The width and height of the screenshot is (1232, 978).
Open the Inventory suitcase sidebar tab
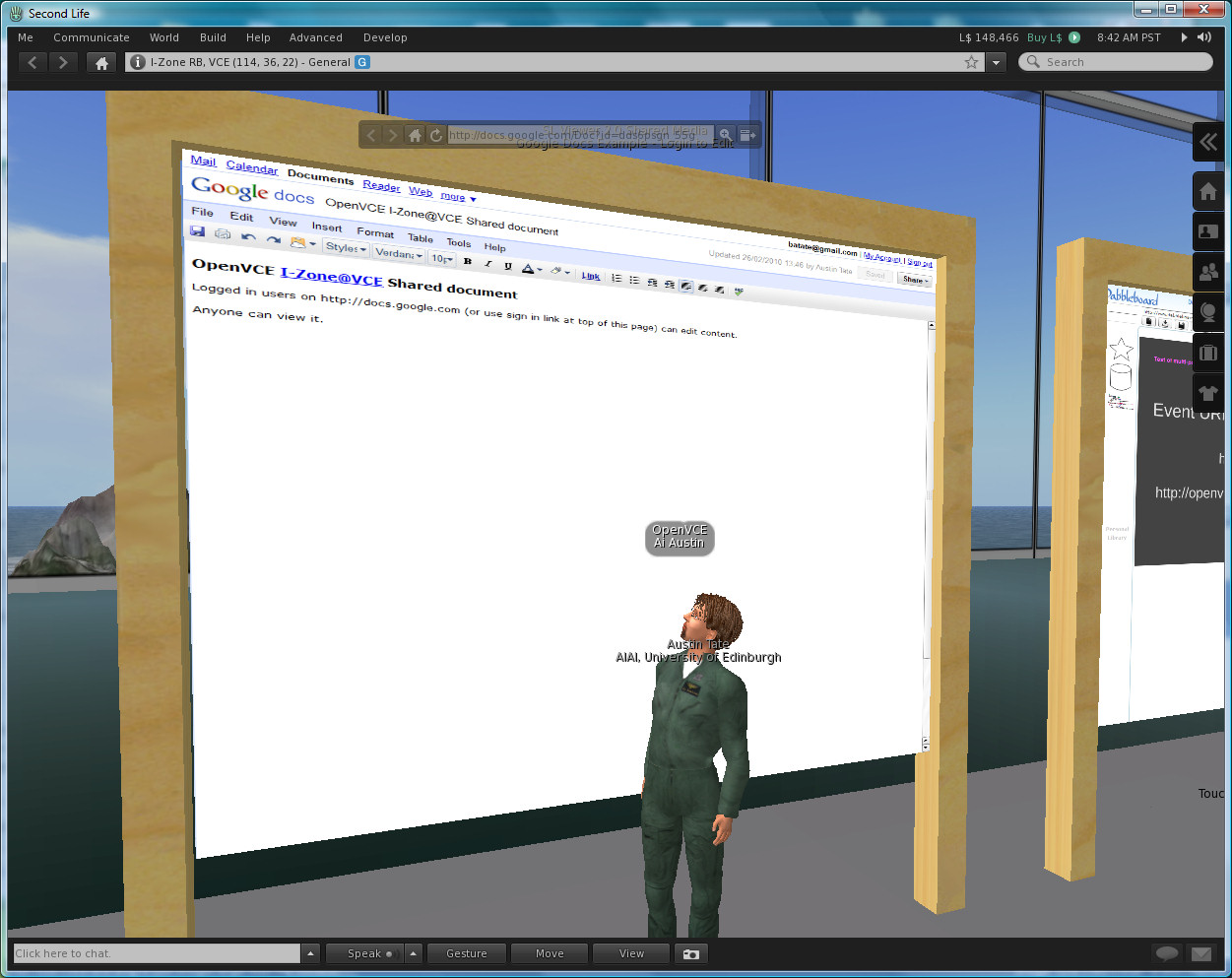tap(1208, 353)
